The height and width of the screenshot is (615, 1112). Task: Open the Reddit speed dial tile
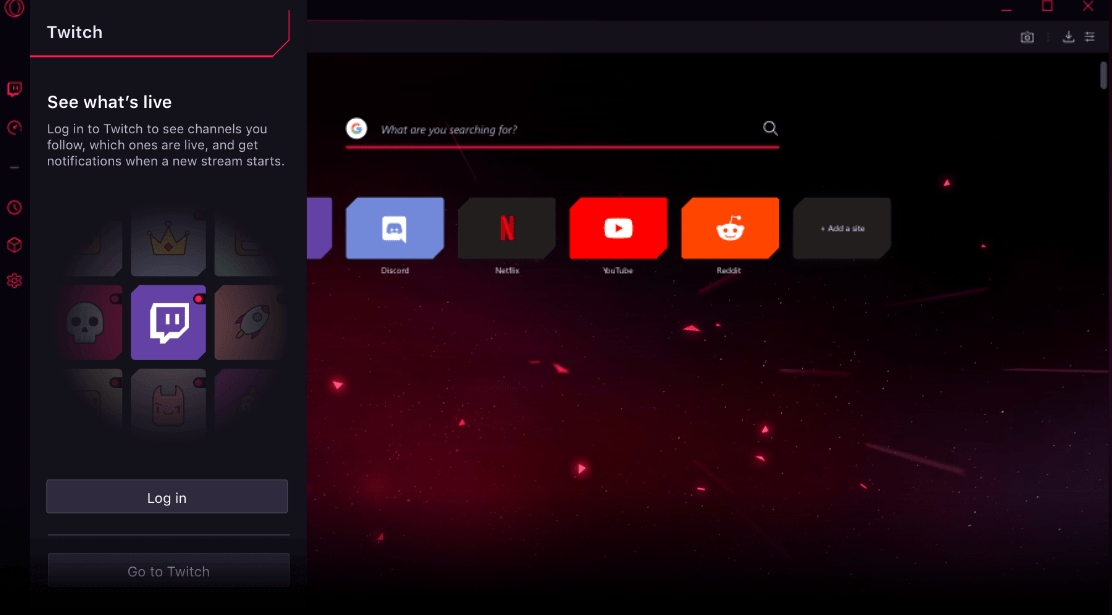click(x=730, y=228)
